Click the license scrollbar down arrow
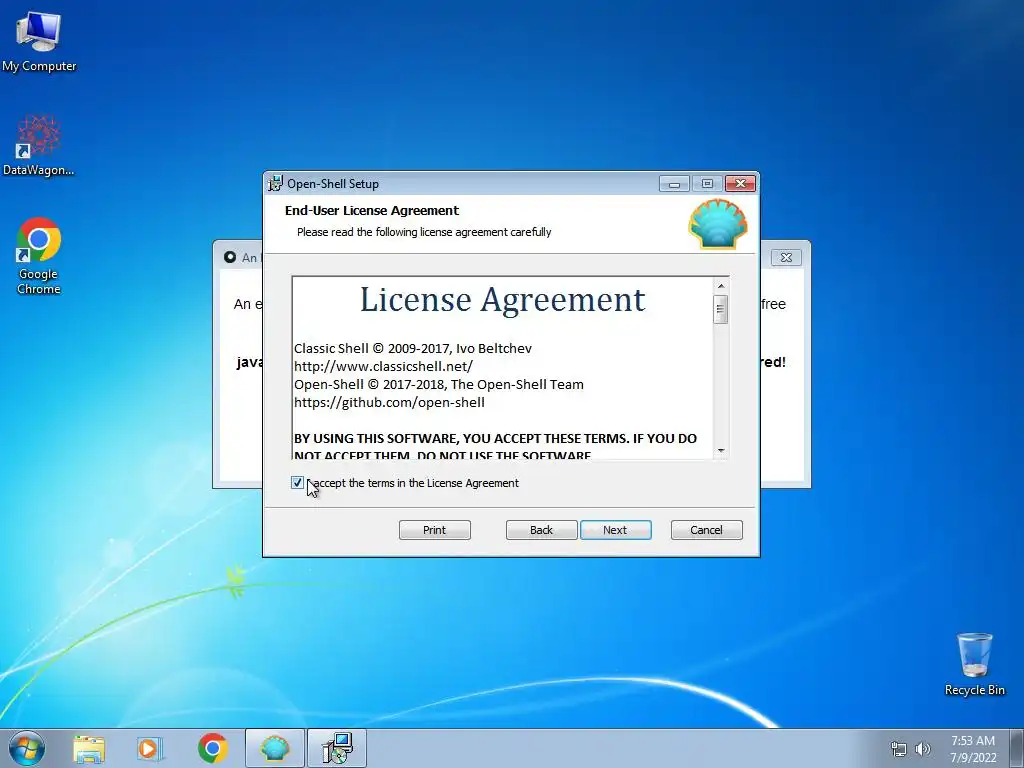This screenshot has height=768, width=1024. [720, 450]
